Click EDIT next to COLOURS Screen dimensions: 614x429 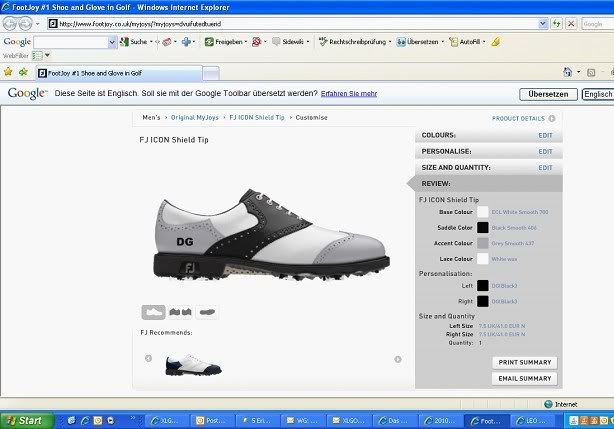545,135
